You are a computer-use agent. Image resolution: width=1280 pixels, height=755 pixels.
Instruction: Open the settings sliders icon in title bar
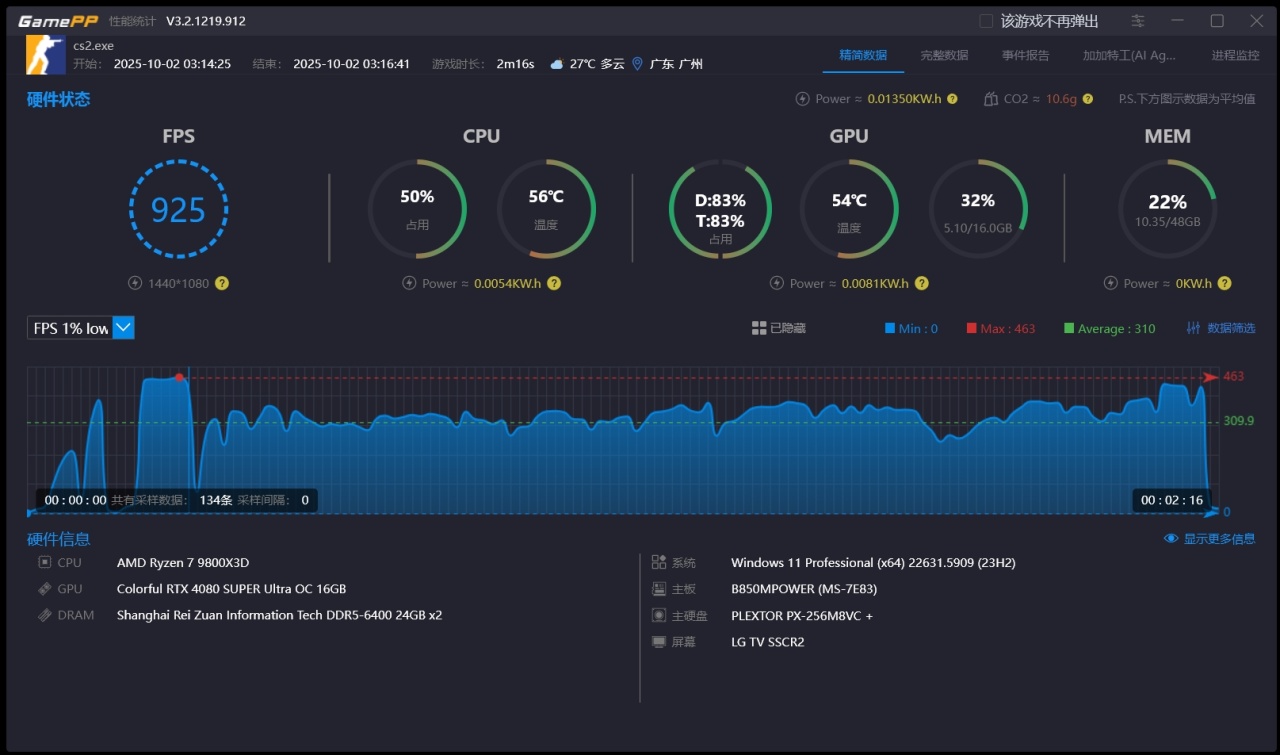[x=1138, y=21]
